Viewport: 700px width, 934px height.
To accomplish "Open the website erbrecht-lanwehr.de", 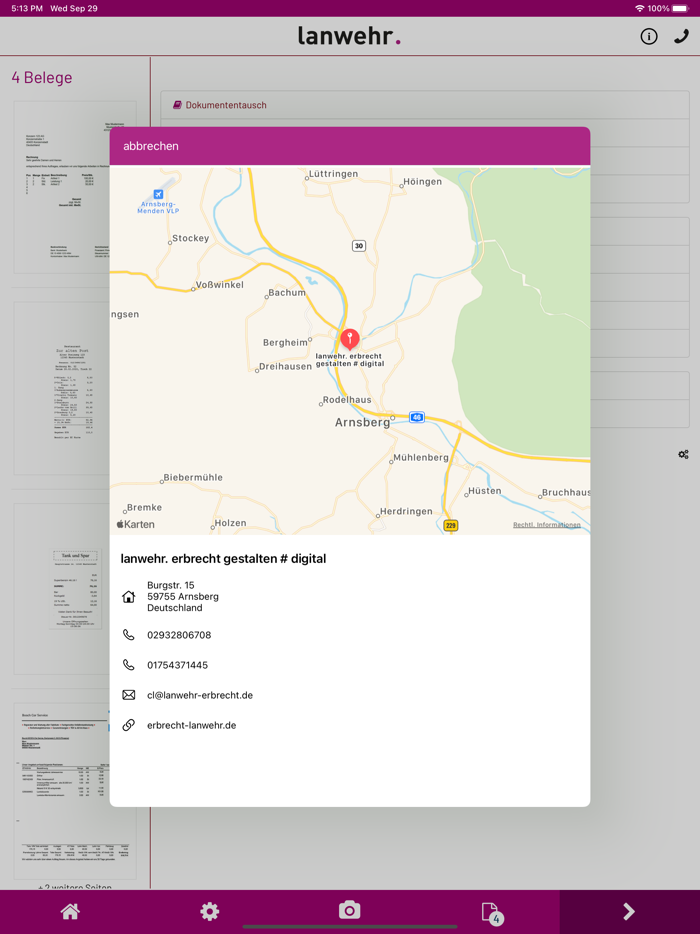I will (x=192, y=725).
